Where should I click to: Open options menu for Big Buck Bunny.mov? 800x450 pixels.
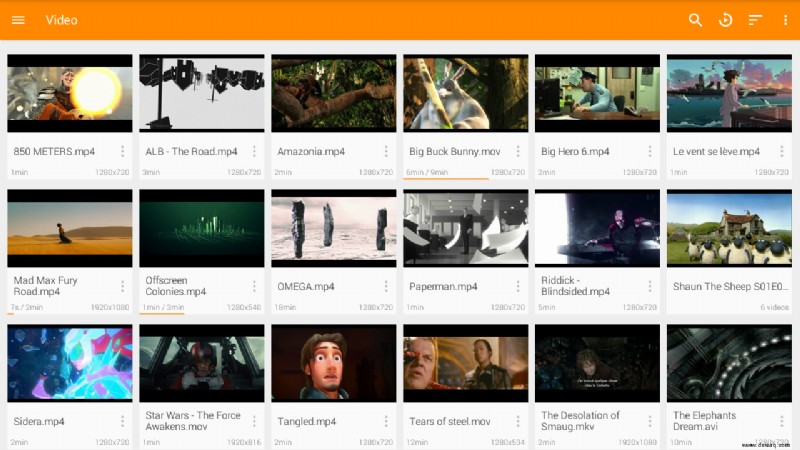518,151
